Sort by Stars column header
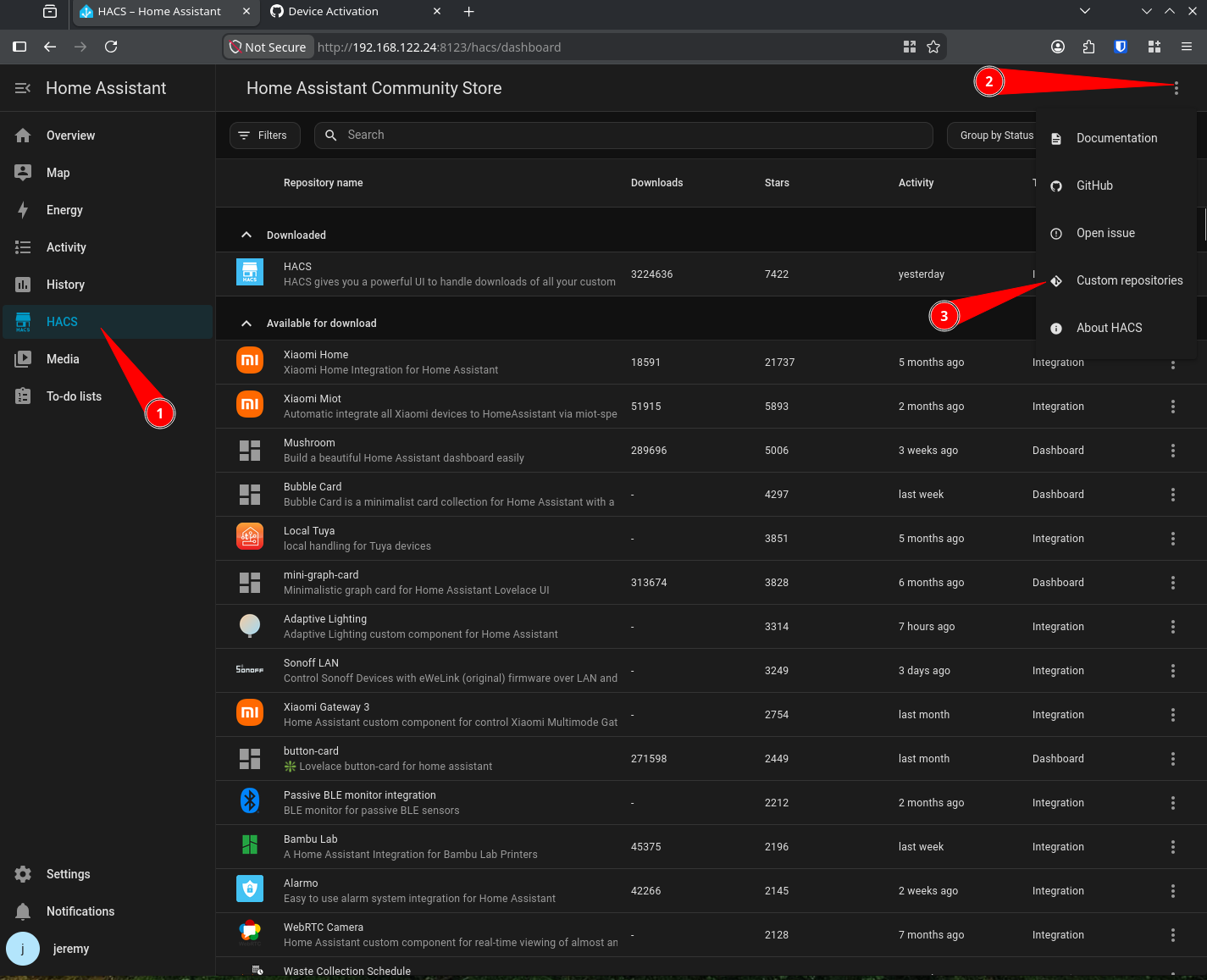The image size is (1207, 980). click(x=777, y=183)
